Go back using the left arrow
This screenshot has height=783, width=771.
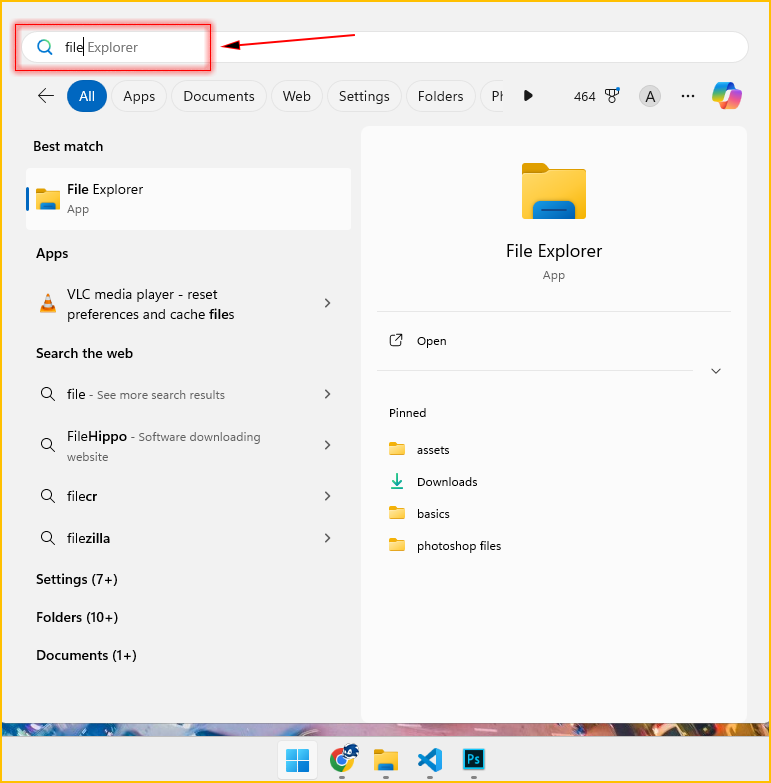(46, 96)
